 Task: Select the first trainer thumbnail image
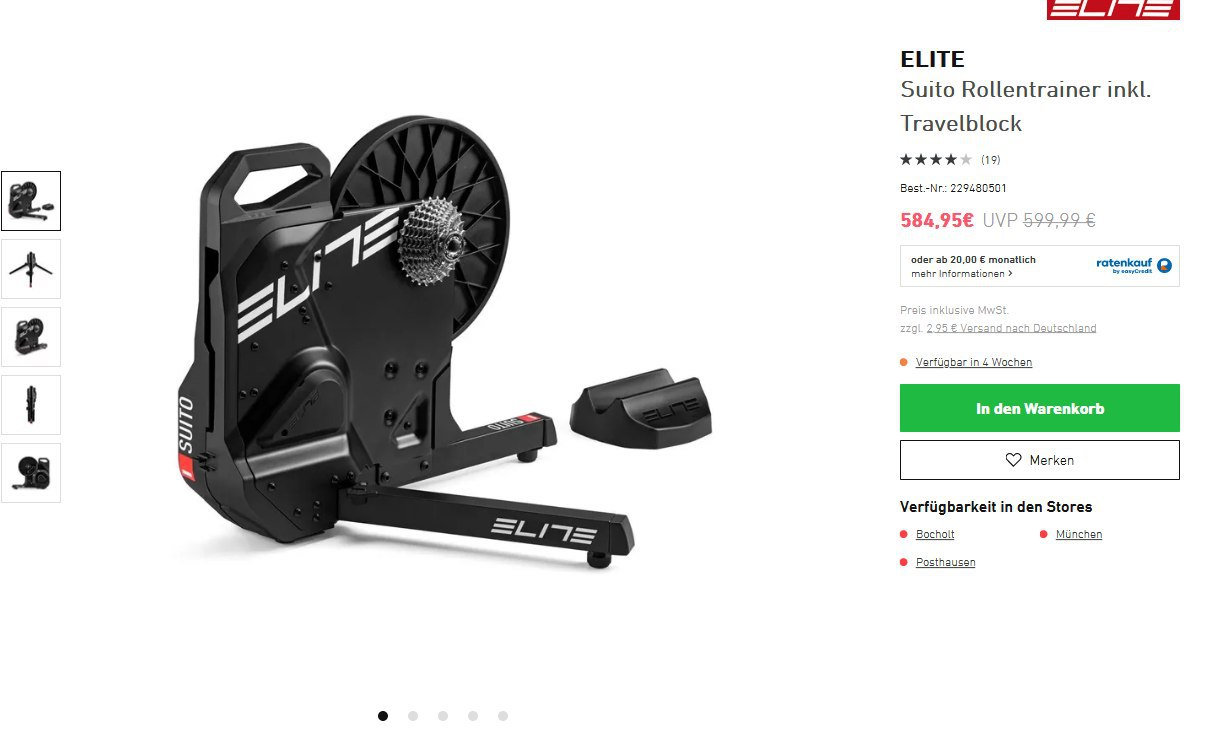[31, 201]
